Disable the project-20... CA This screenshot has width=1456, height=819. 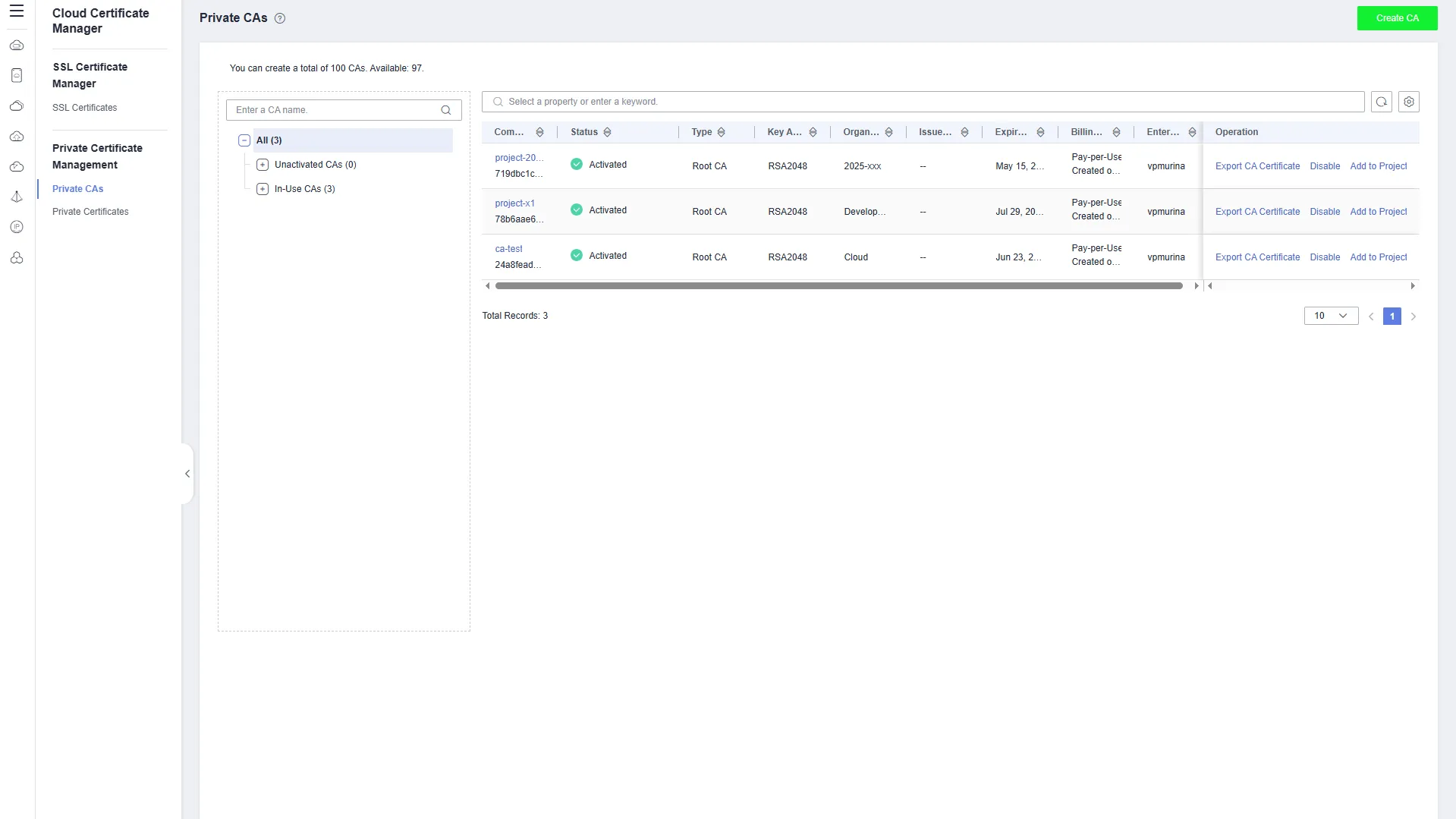[x=1325, y=166]
